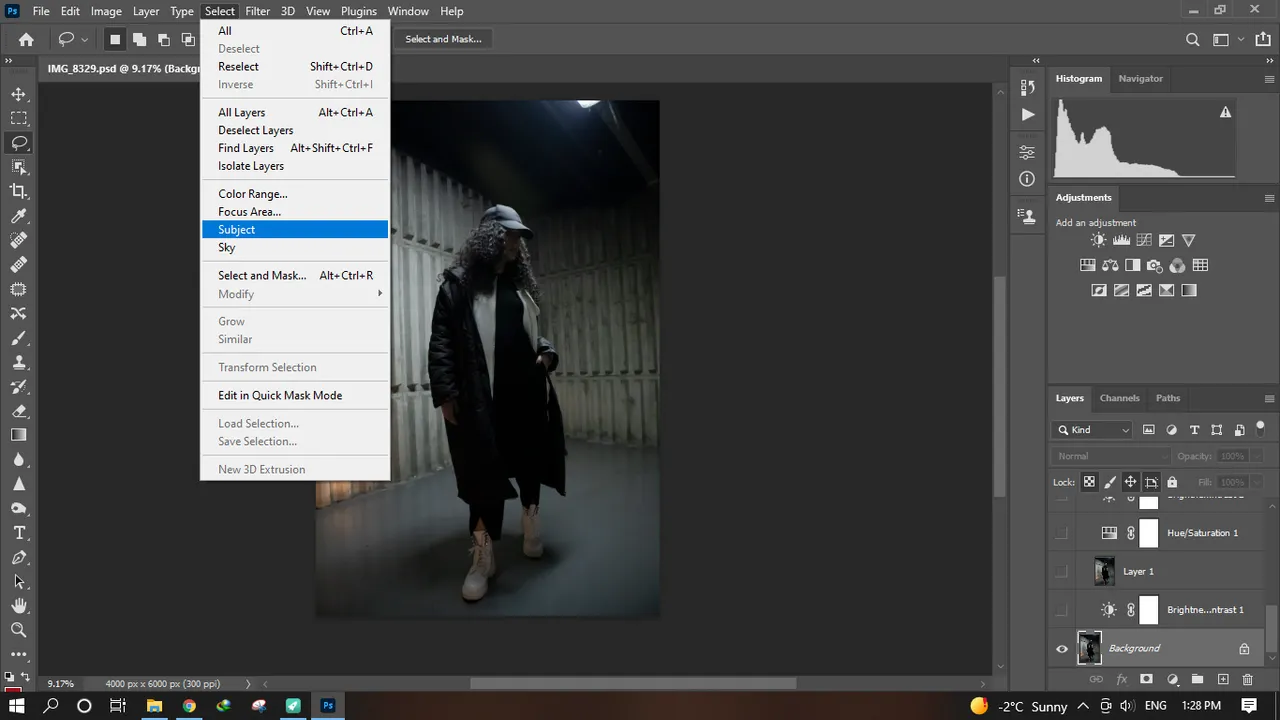Switch to the Channels tab
This screenshot has height=720, width=1280.
1119,398
